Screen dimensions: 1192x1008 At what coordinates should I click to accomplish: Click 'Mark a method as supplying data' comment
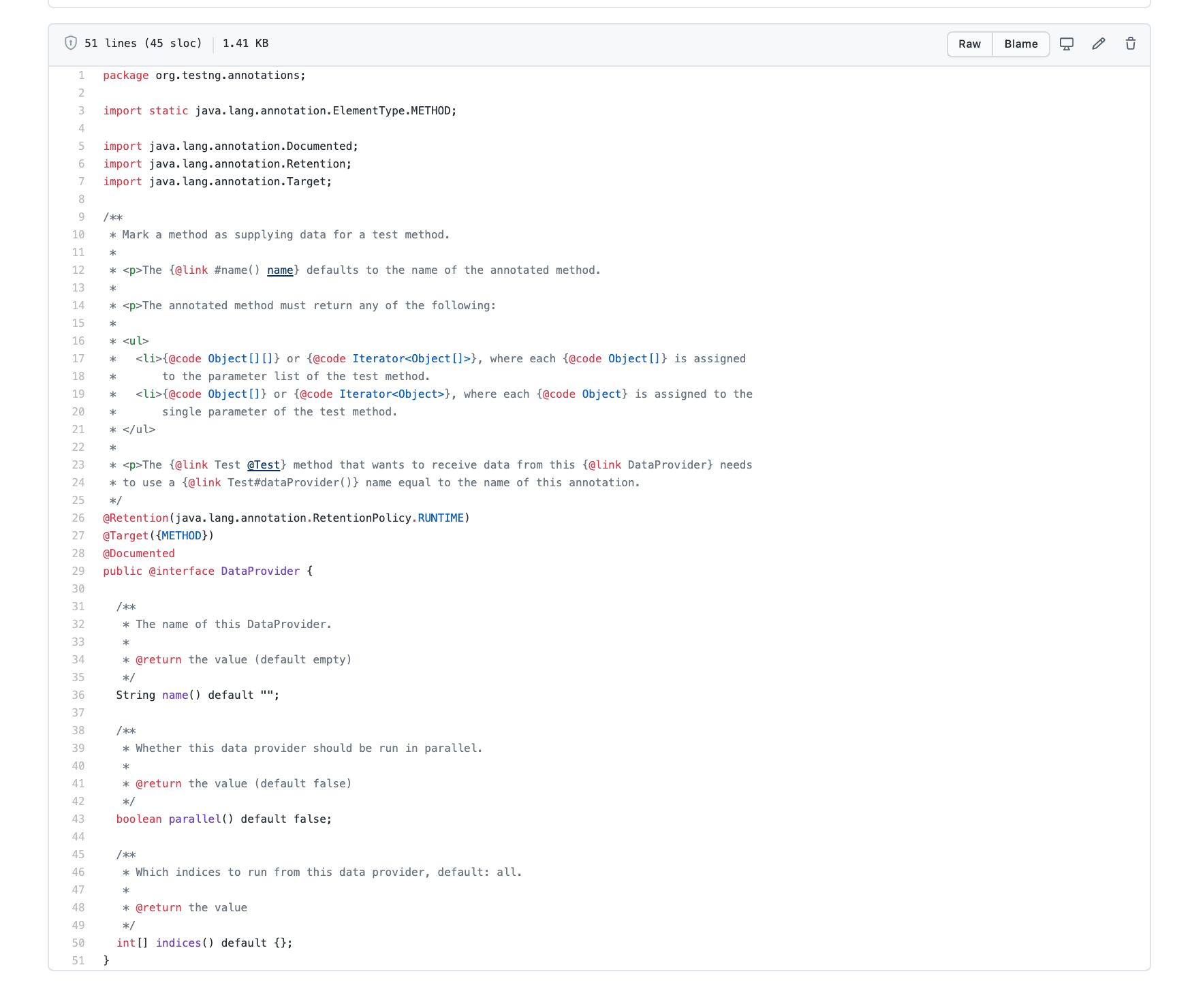coord(286,235)
